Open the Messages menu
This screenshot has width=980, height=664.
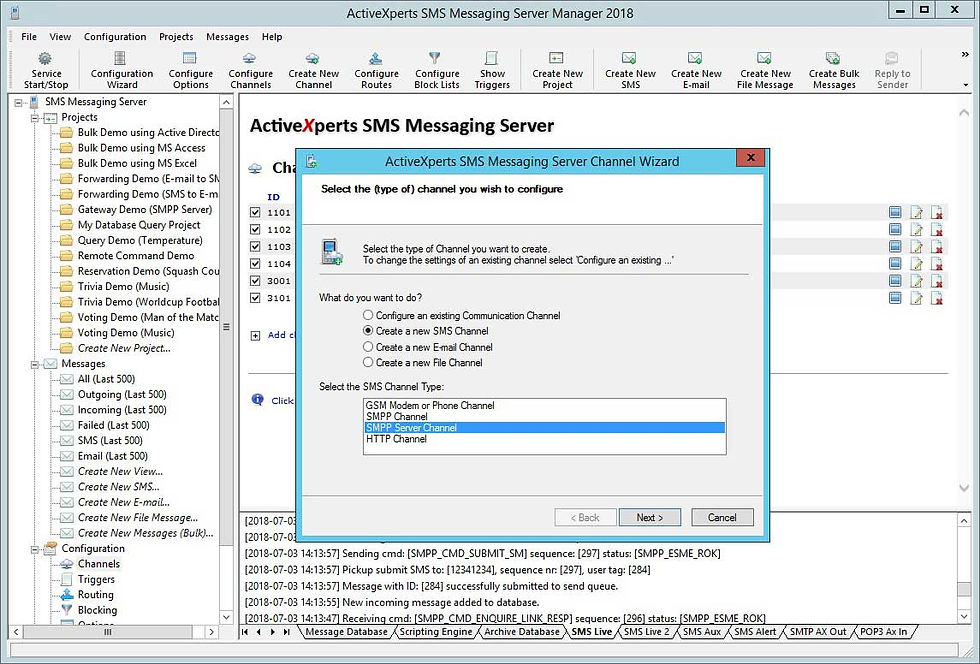click(228, 37)
